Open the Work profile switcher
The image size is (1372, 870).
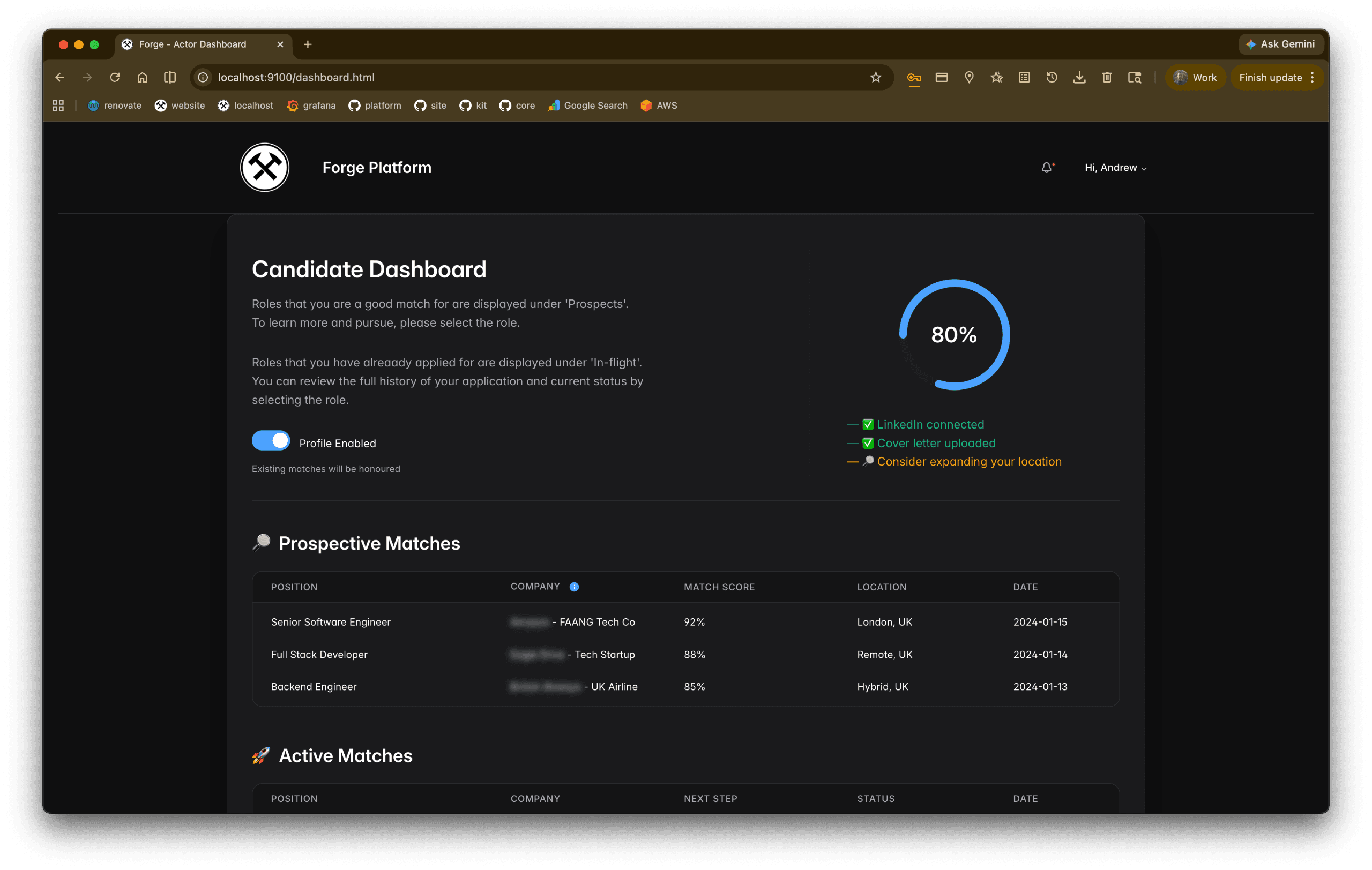[x=1195, y=78]
